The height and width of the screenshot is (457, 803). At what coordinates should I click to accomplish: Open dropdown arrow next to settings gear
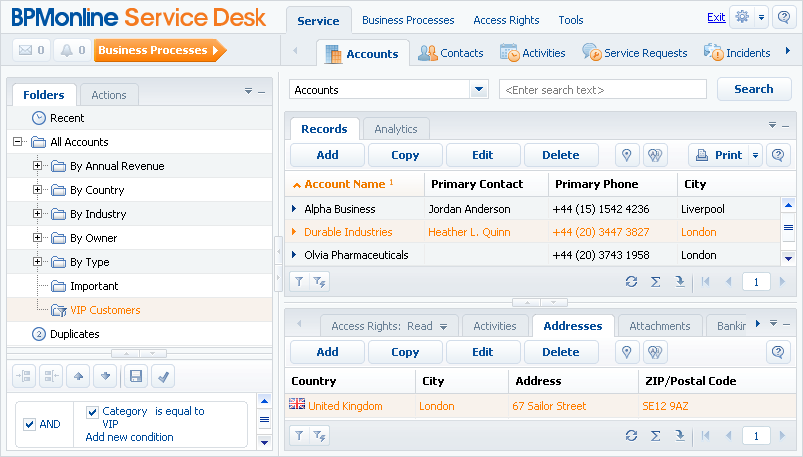click(x=762, y=17)
